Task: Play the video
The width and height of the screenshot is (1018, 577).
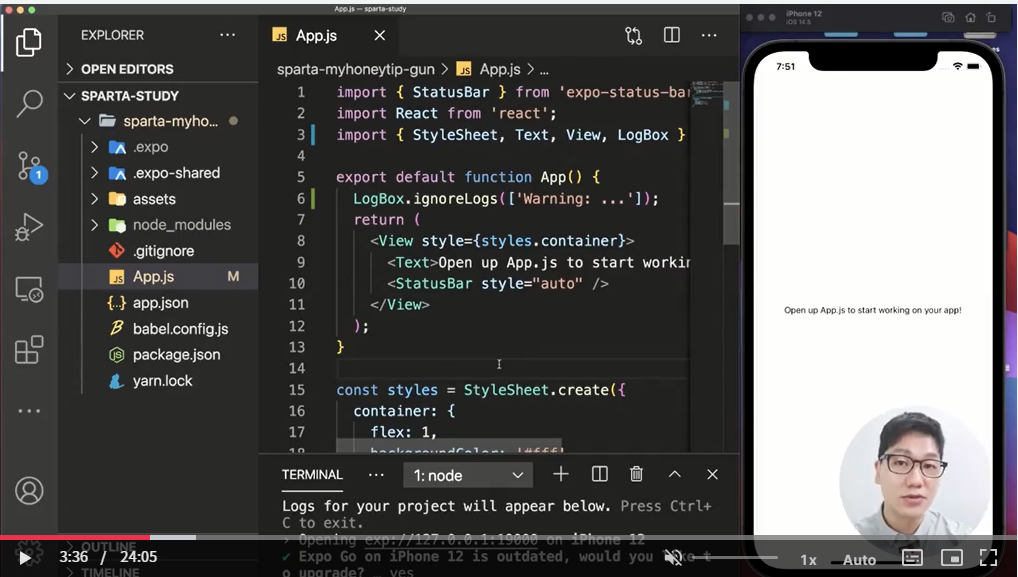Action: coord(24,558)
